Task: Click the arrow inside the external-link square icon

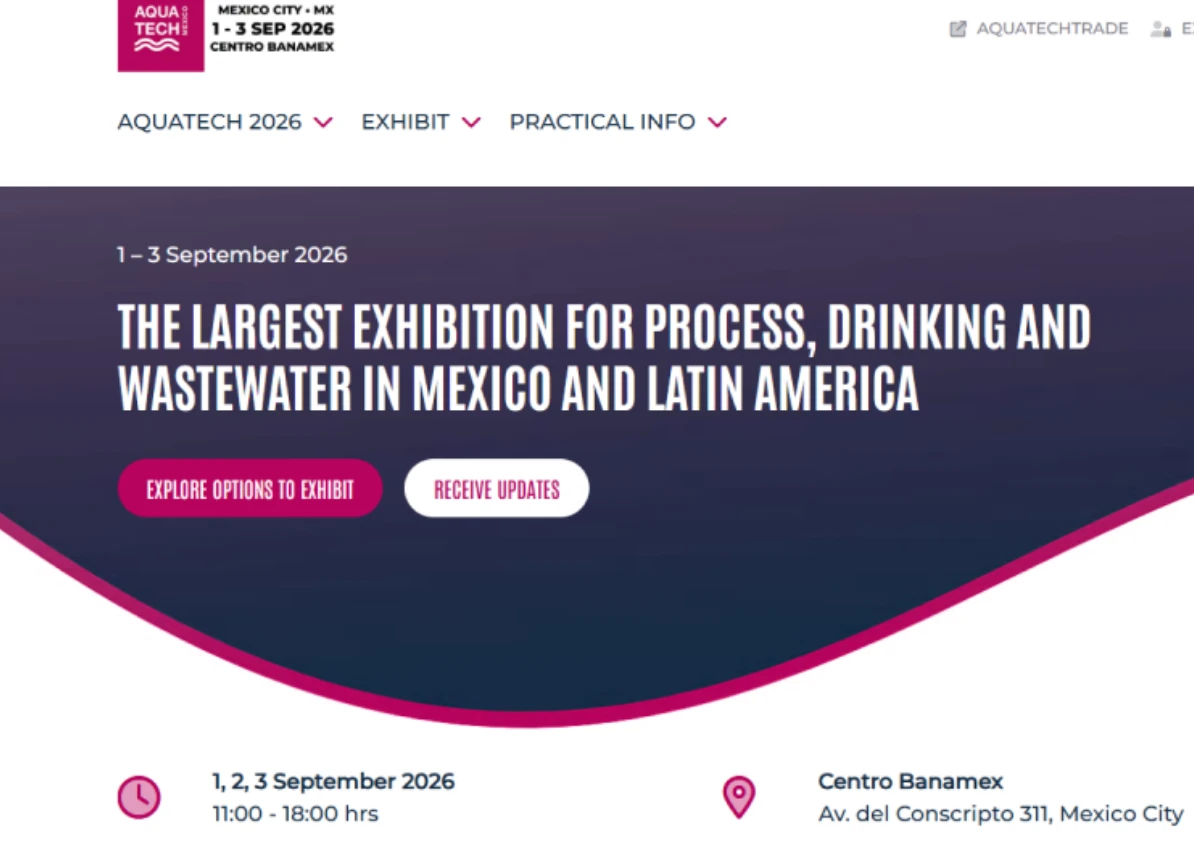Action: click(959, 27)
